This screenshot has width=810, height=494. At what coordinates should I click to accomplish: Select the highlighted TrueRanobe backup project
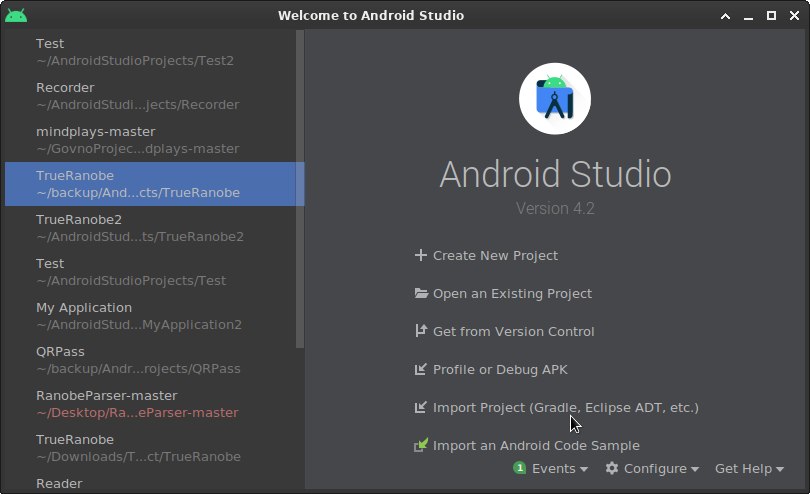[x=154, y=184]
